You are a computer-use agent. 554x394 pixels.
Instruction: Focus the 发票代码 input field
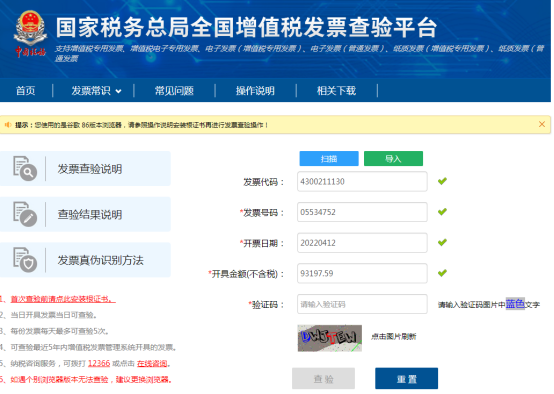[x=362, y=182]
